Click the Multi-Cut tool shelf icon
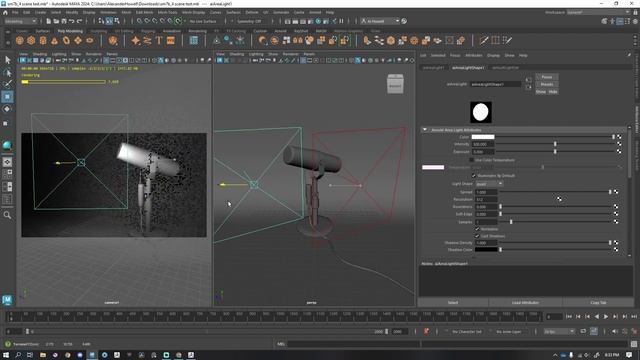The width and height of the screenshot is (640, 360). (x=484, y=40)
